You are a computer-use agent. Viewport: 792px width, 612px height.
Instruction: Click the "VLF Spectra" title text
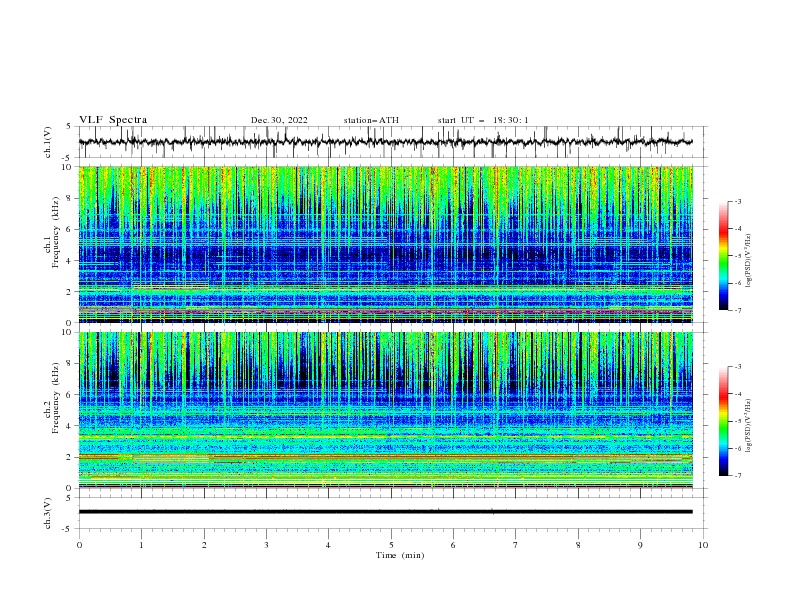113,120
